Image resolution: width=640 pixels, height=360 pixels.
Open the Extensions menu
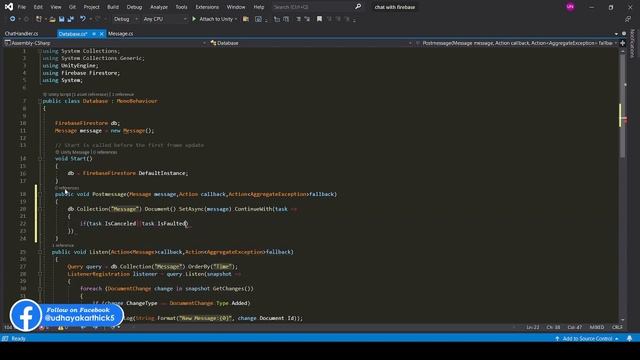point(207,7)
